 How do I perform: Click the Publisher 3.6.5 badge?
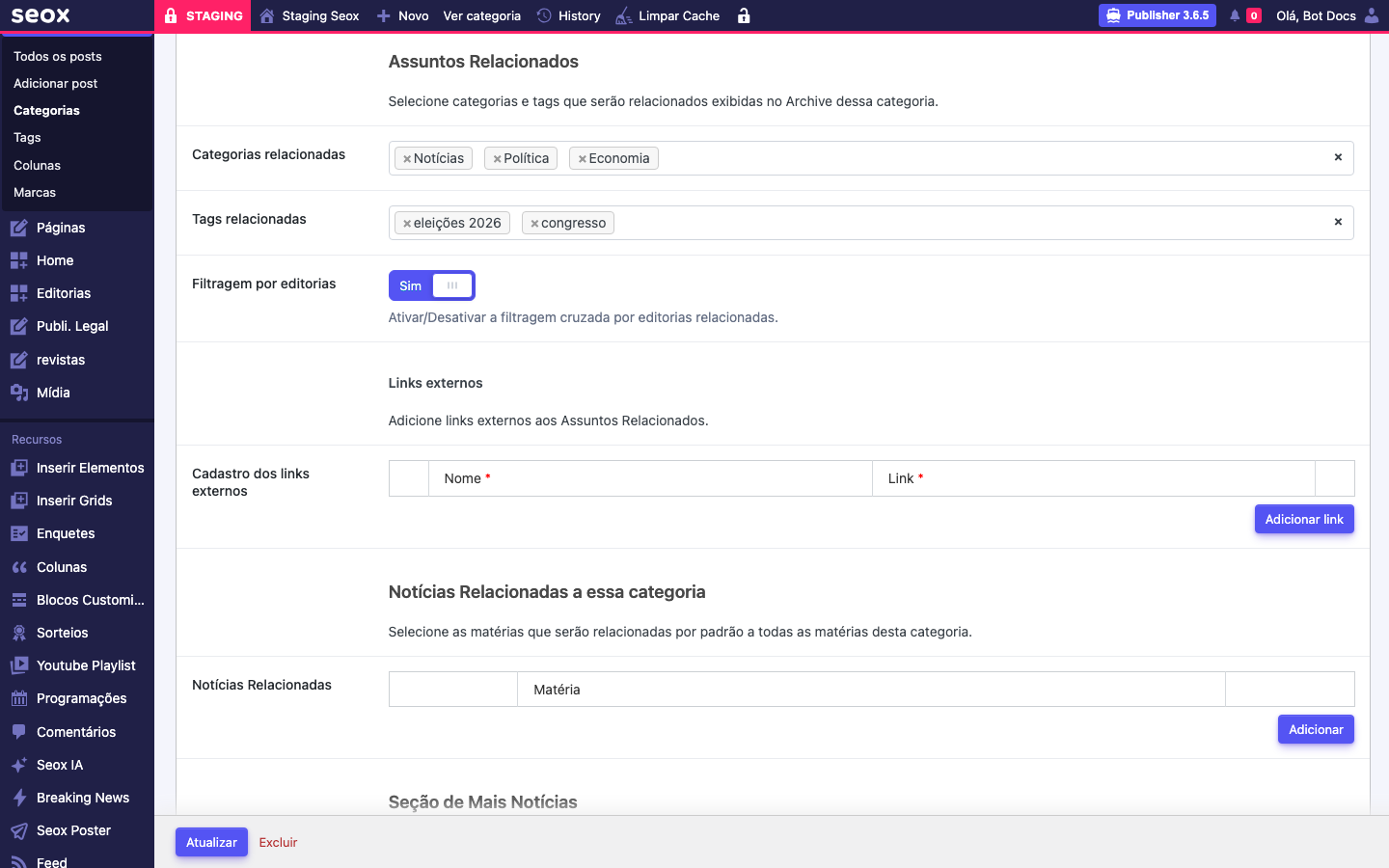(x=1157, y=15)
